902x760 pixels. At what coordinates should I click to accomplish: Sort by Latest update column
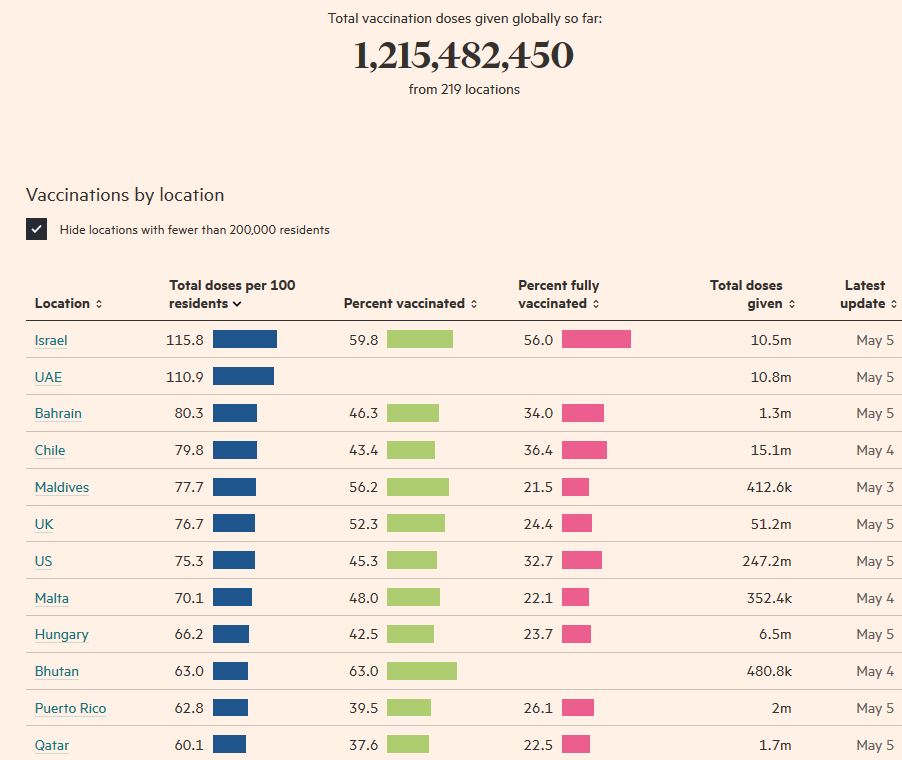click(864, 294)
